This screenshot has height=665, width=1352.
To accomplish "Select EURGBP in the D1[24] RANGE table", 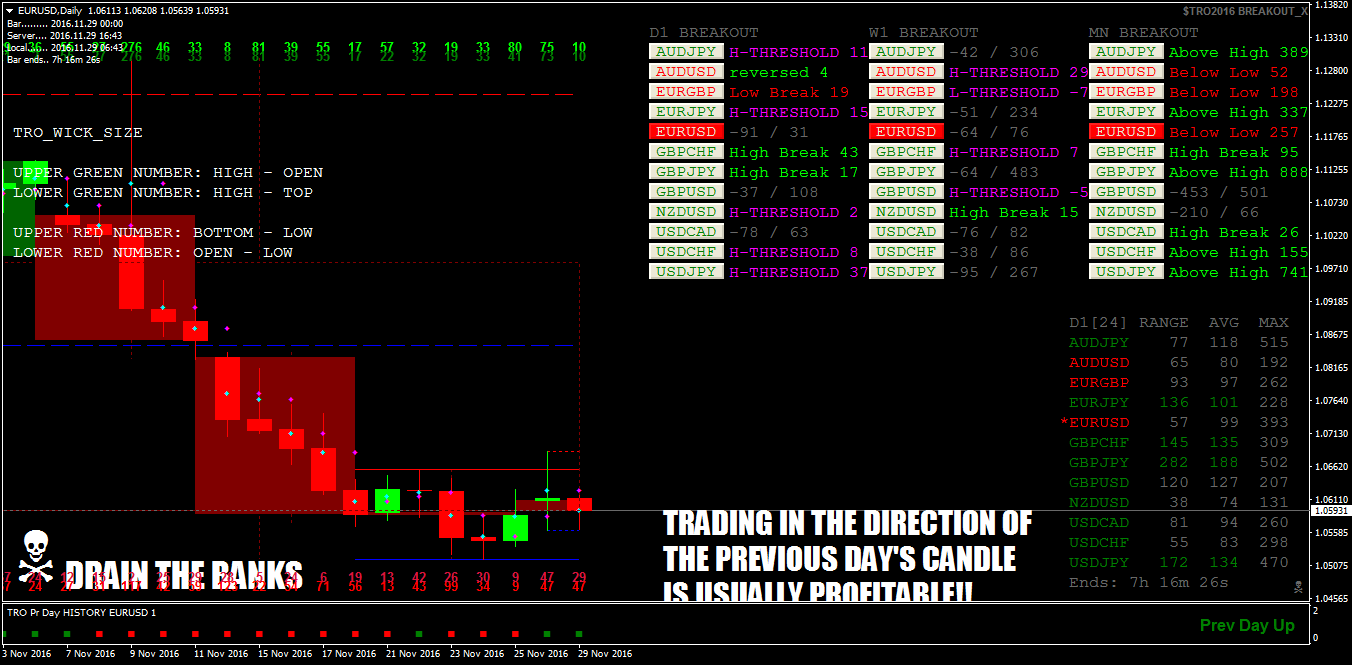I will click(x=1099, y=382).
